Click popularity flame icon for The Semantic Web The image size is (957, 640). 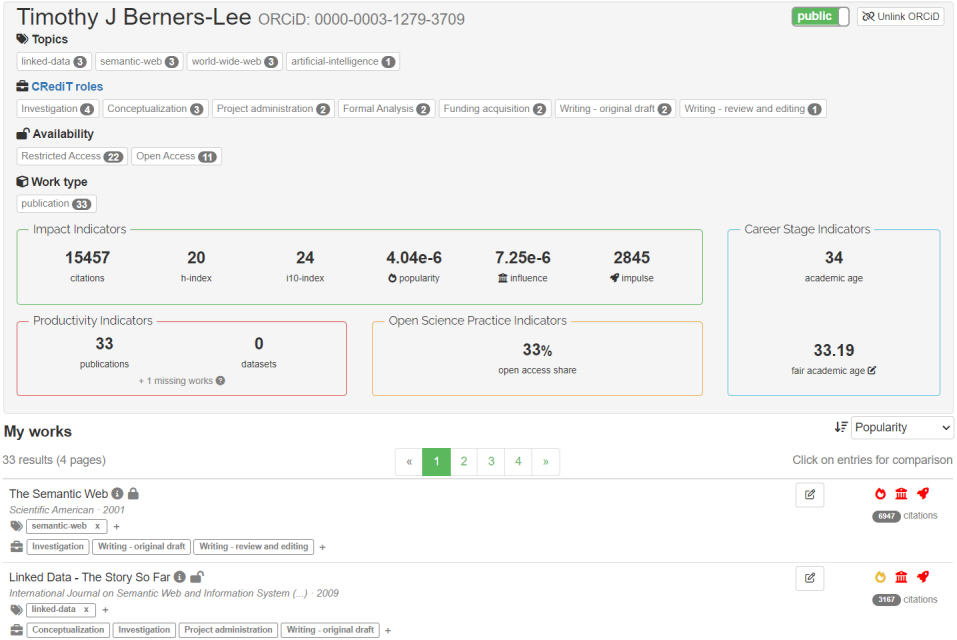click(880, 494)
